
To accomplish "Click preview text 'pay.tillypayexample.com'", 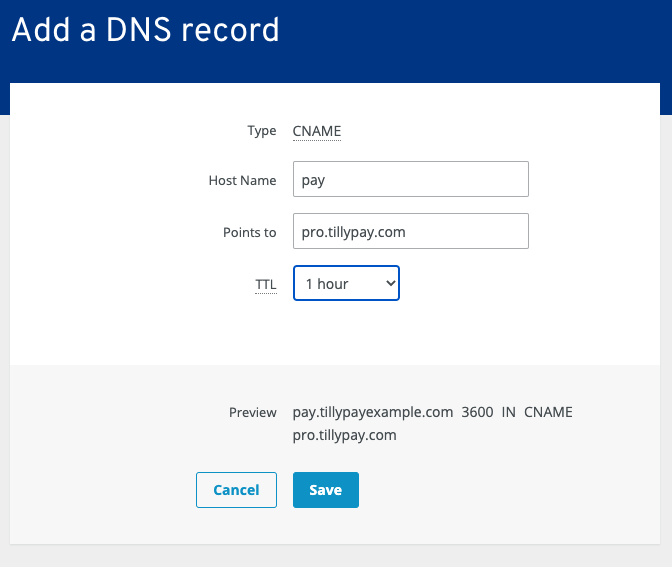I will (372, 412).
